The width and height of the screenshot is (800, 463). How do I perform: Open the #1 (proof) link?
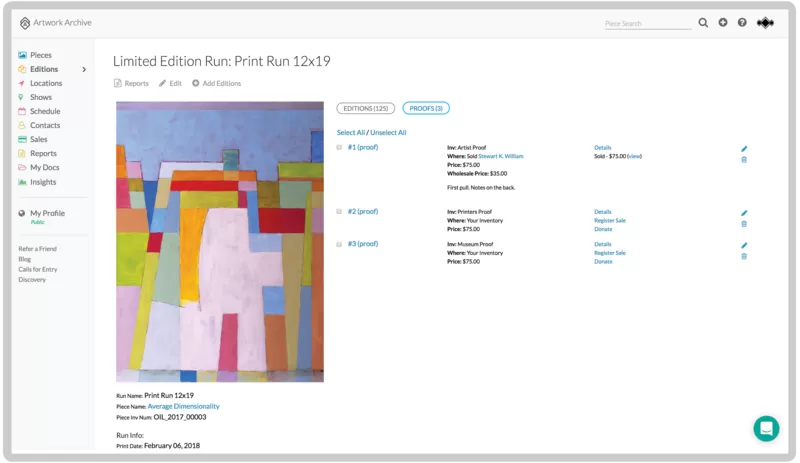click(x=363, y=147)
